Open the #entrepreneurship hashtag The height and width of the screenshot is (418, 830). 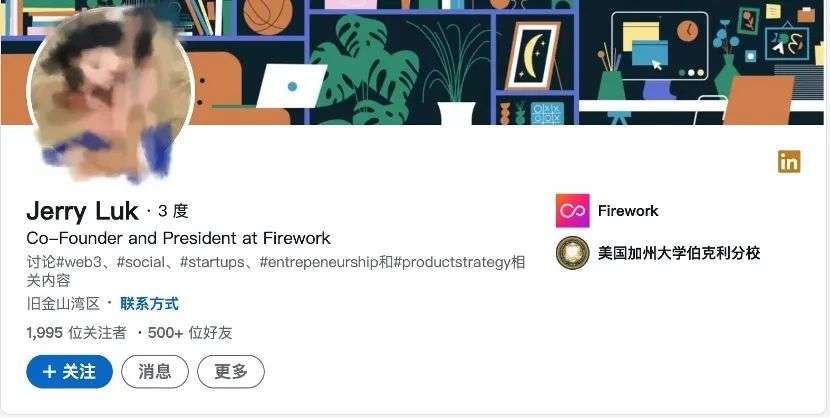pos(319,262)
